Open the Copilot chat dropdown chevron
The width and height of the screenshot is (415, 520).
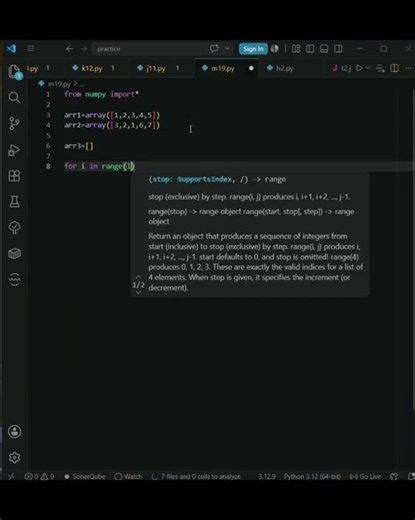click(227, 49)
